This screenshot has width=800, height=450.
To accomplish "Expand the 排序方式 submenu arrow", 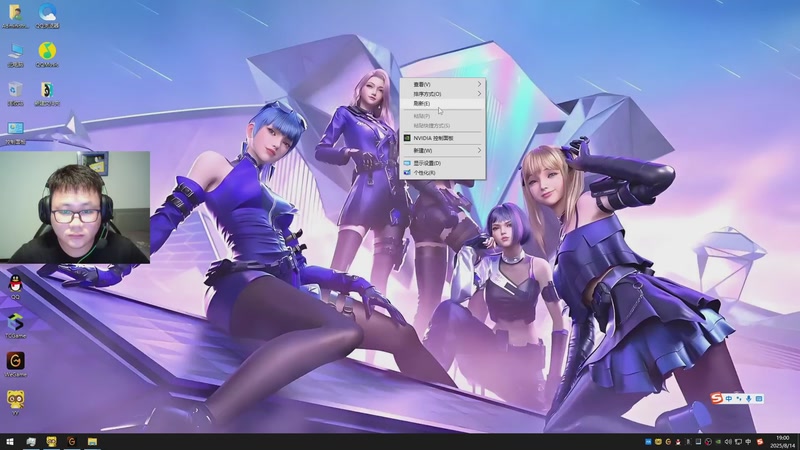I will point(479,94).
